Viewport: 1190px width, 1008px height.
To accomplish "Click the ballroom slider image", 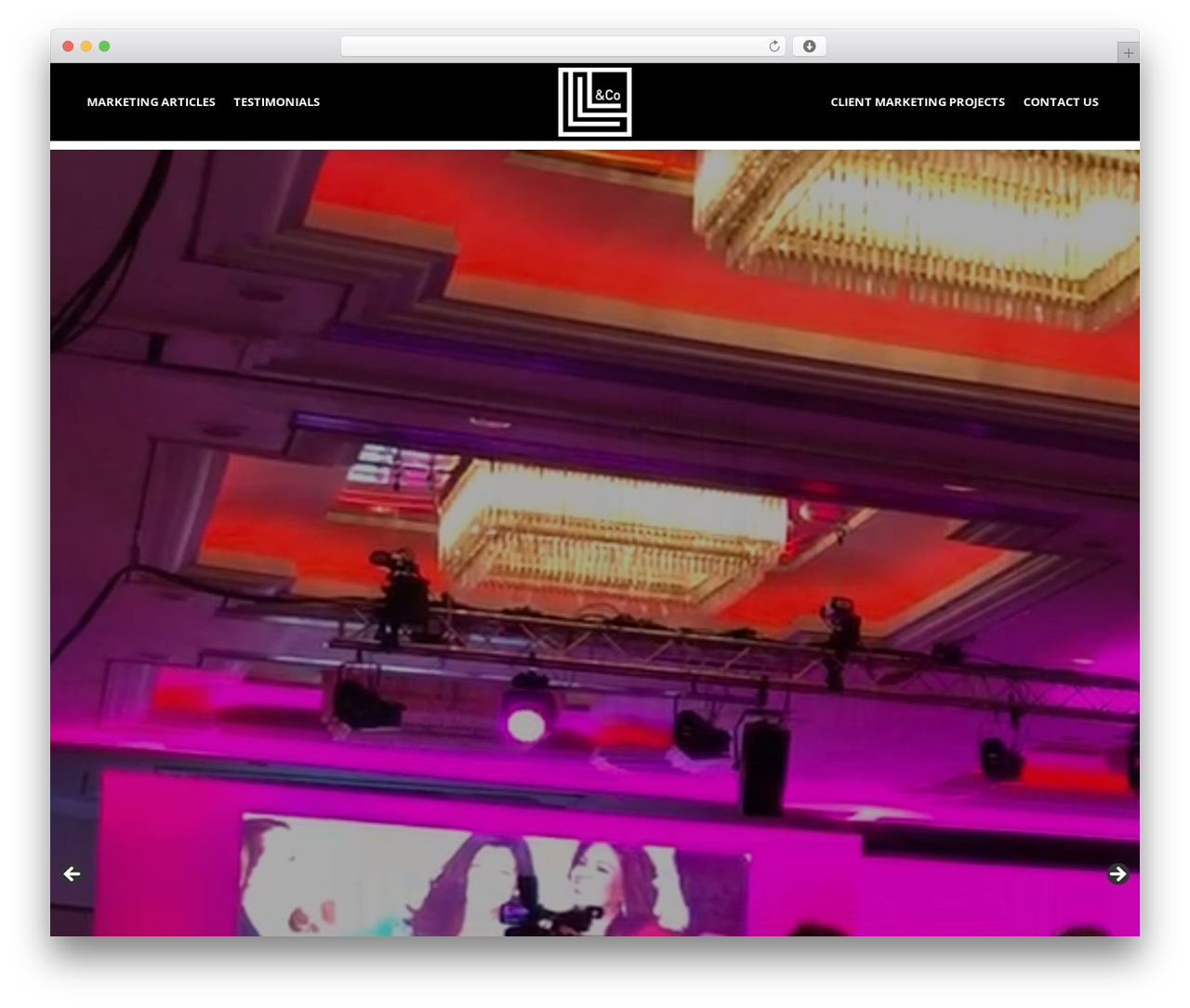I will coord(595,543).
